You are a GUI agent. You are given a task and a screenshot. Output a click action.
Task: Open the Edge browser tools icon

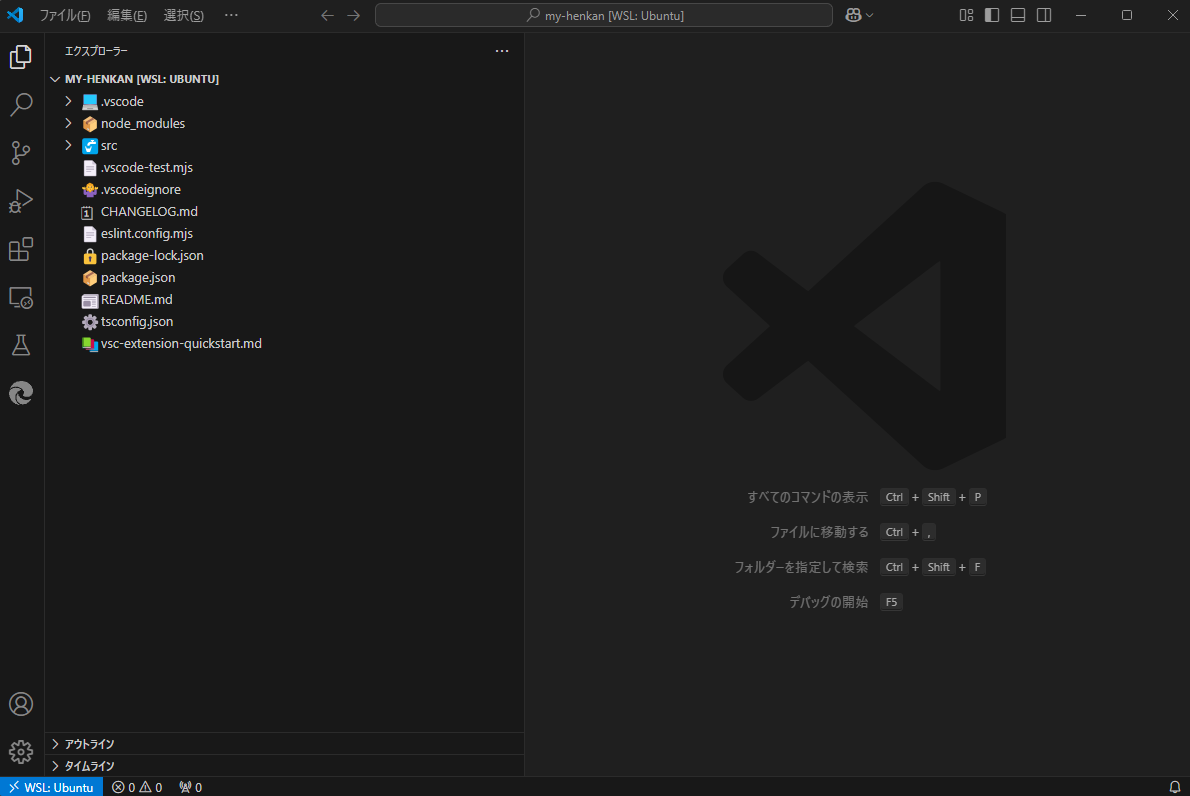(21, 393)
